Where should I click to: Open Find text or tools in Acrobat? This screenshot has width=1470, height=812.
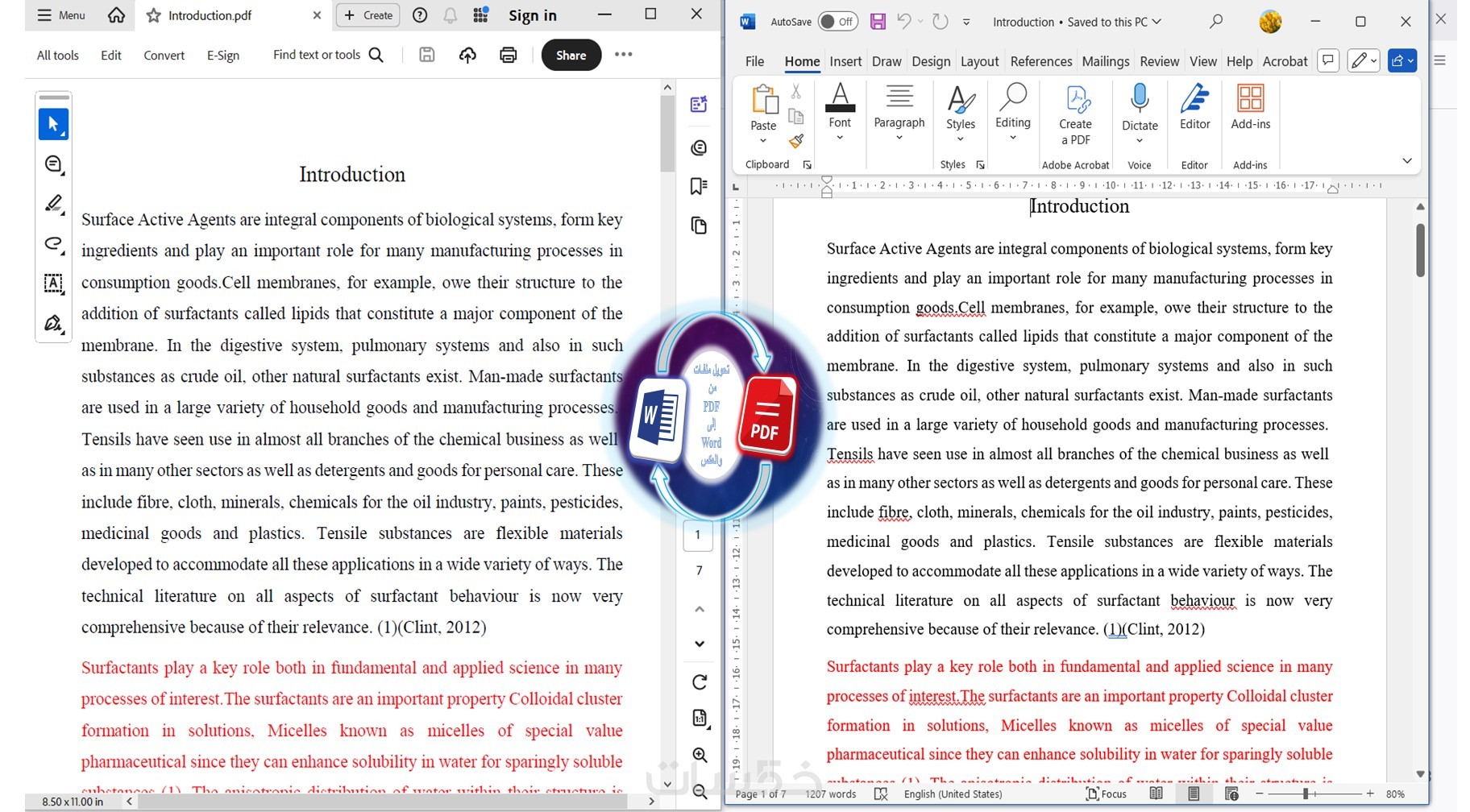328,55
